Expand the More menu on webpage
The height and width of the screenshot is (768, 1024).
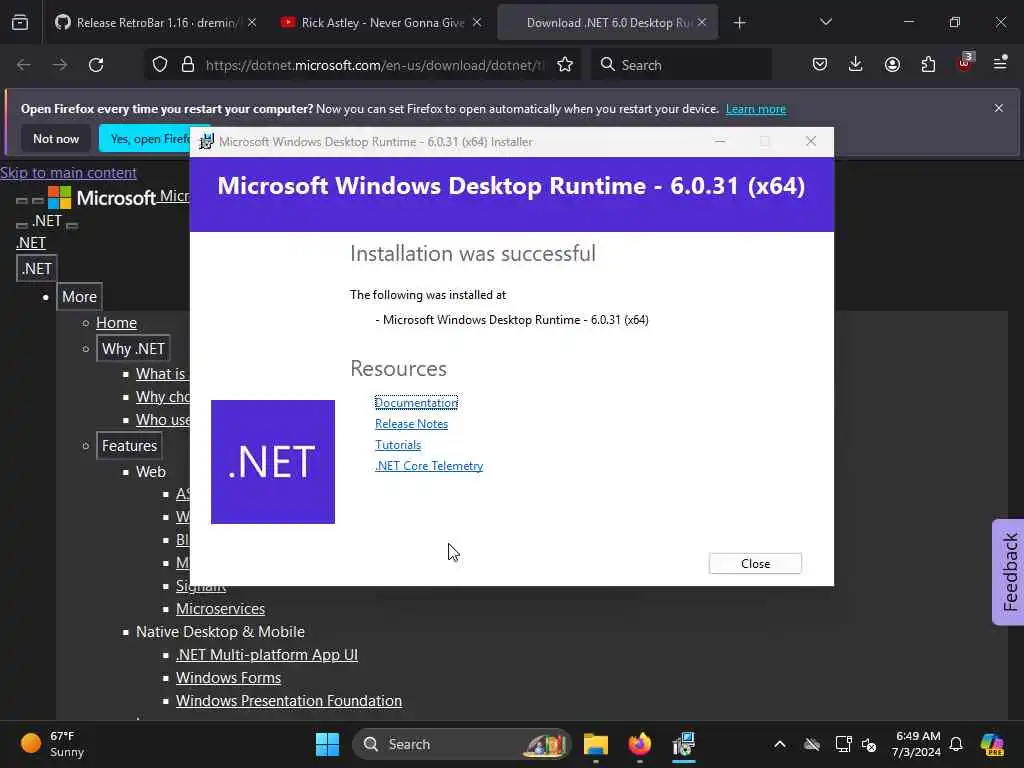coord(79,296)
